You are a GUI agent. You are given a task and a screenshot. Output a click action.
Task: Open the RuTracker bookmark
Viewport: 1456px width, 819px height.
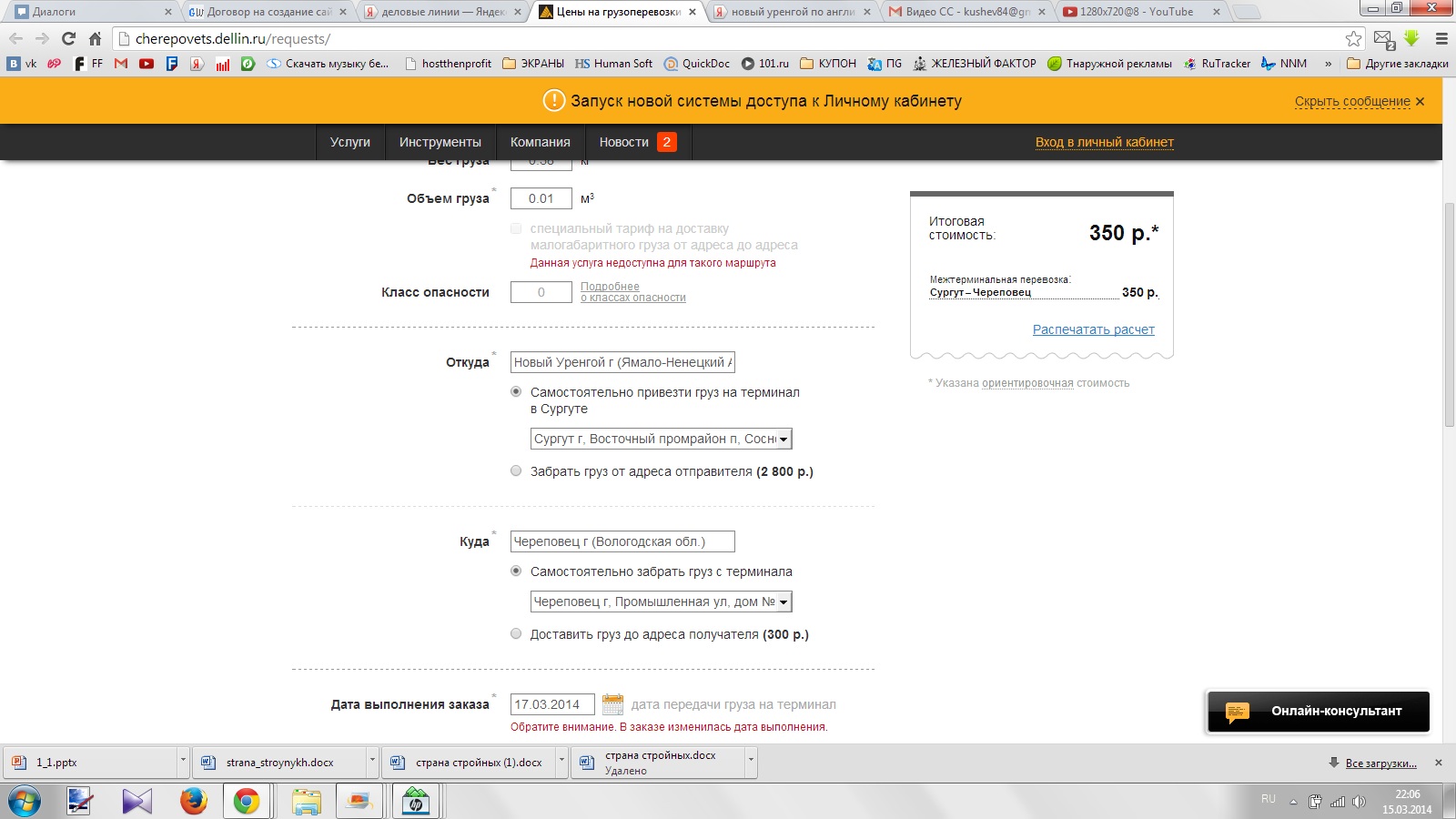point(1217,64)
